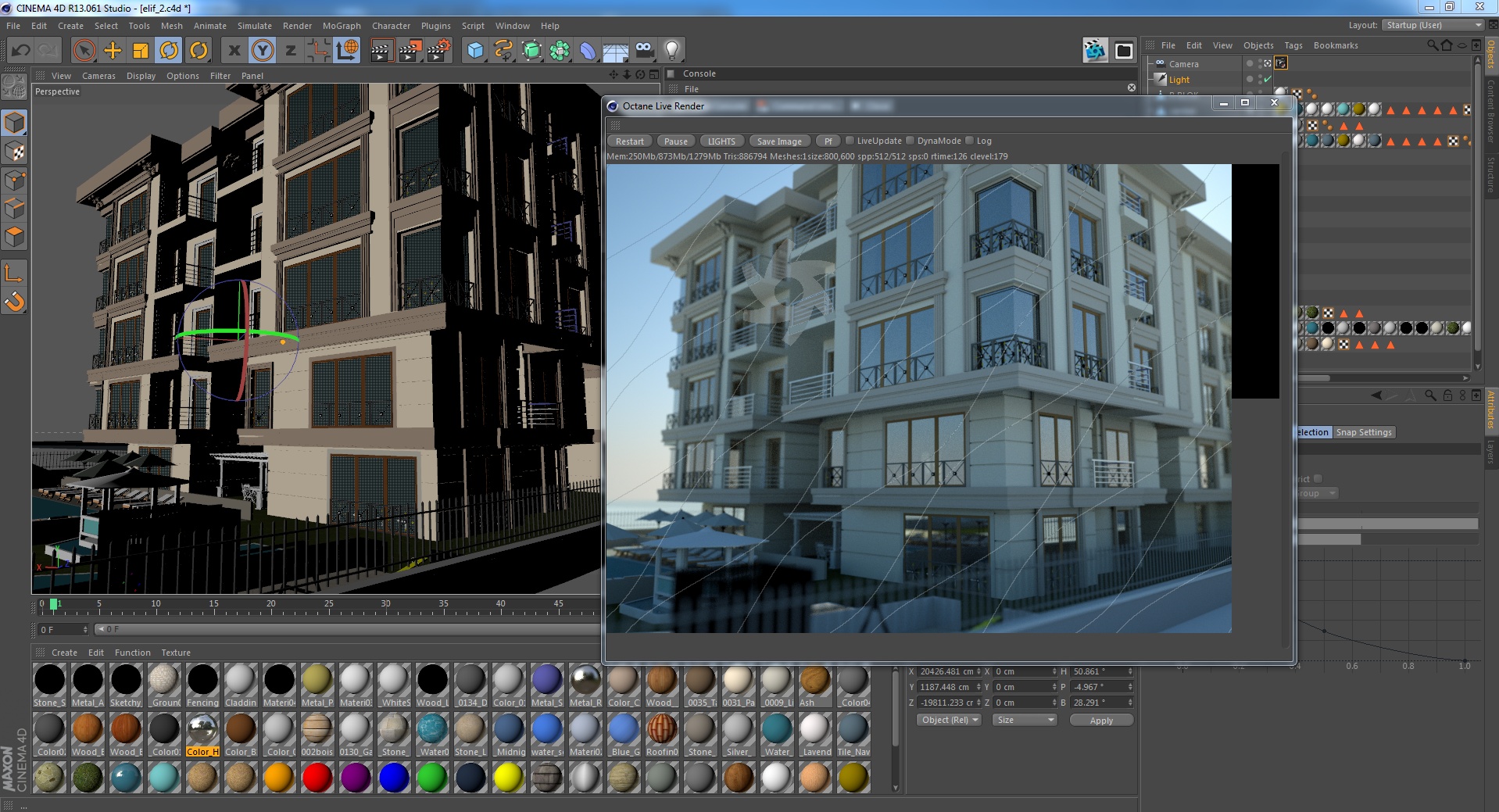Open the MoGraph menu
This screenshot has width=1499, height=812.
(x=342, y=26)
